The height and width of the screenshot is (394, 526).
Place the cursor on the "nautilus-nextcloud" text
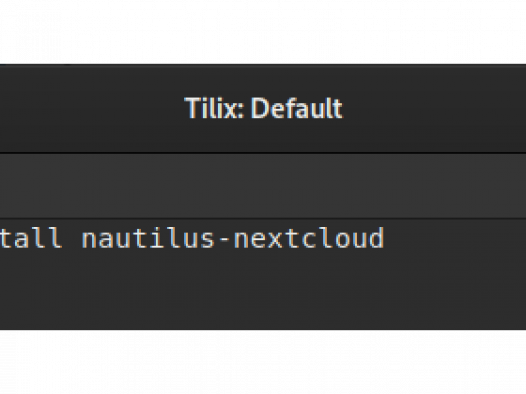233,238
